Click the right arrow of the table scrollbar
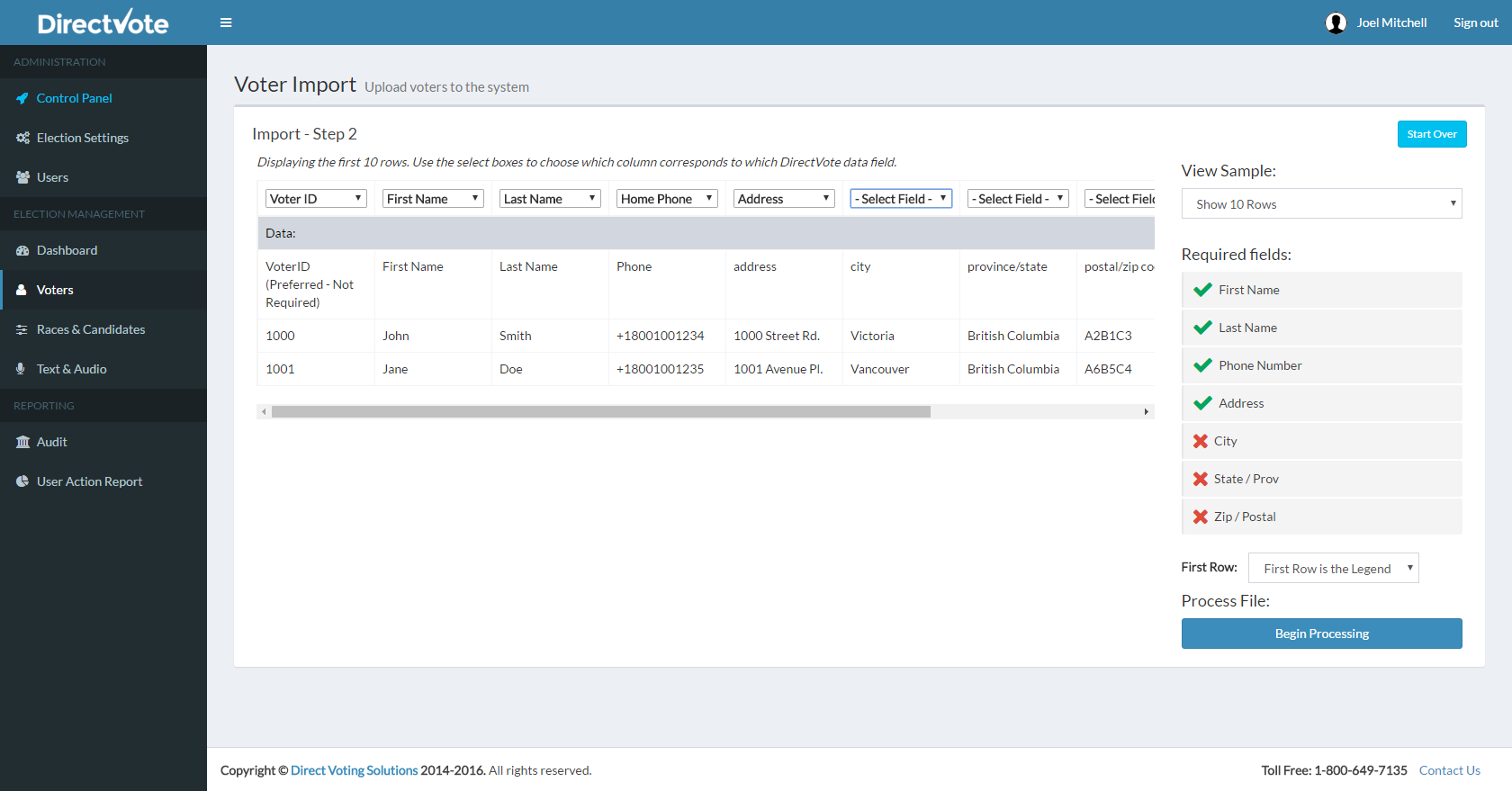This screenshot has height=791, width=1512. tap(1146, 411)
